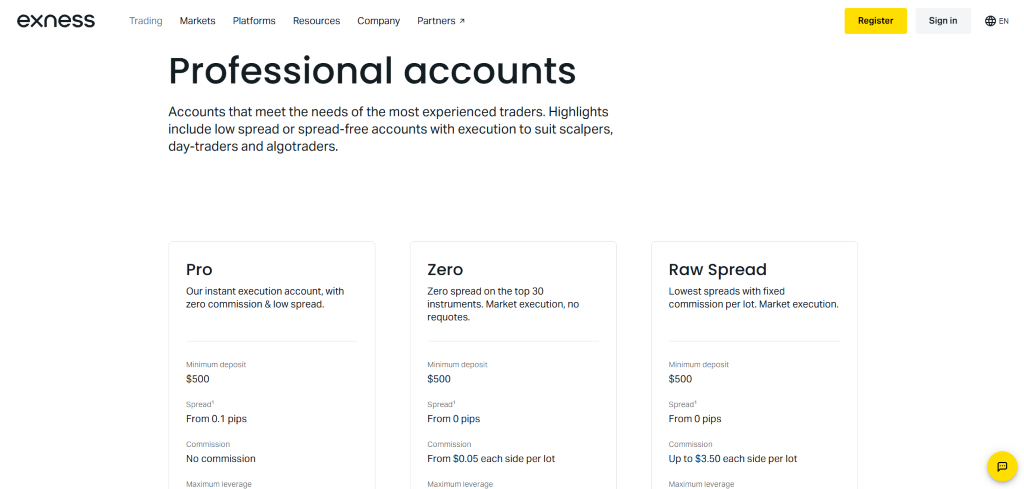Screen dimensions: 1024x489
Task: Select the Raw Spread account card title
Action: point(717,269)
